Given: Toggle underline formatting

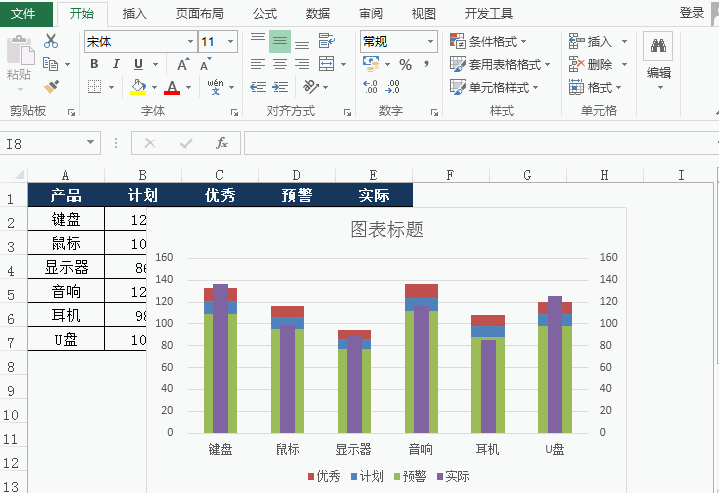Looking at the screenshot, I should coord(138,64).
